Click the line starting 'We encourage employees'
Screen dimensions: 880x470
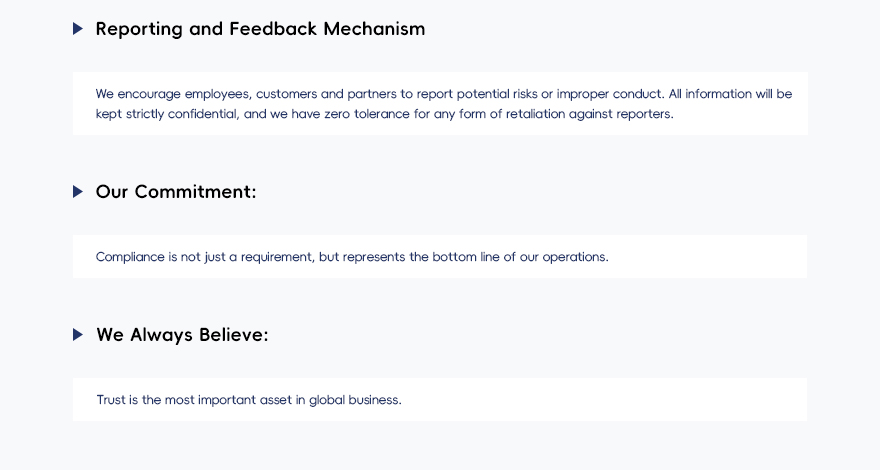pyautogui.click(x=443, y=94)
